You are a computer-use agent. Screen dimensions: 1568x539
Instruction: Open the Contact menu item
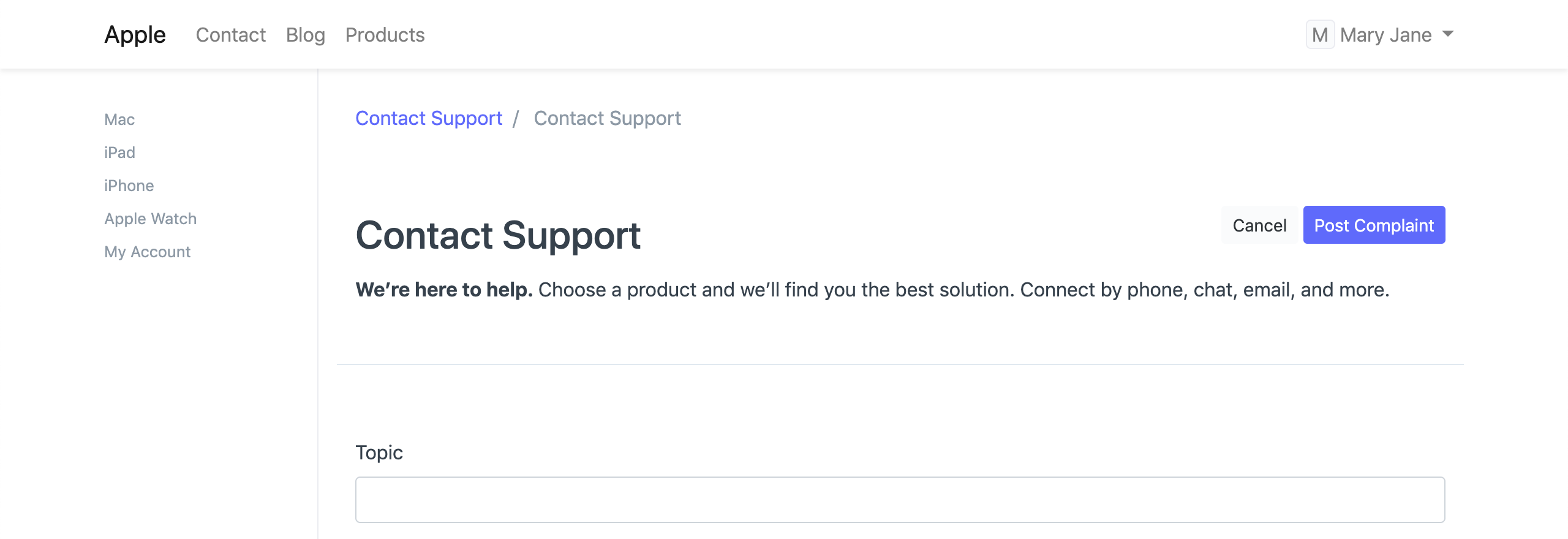pyautogui.click(x=231, y=35)
